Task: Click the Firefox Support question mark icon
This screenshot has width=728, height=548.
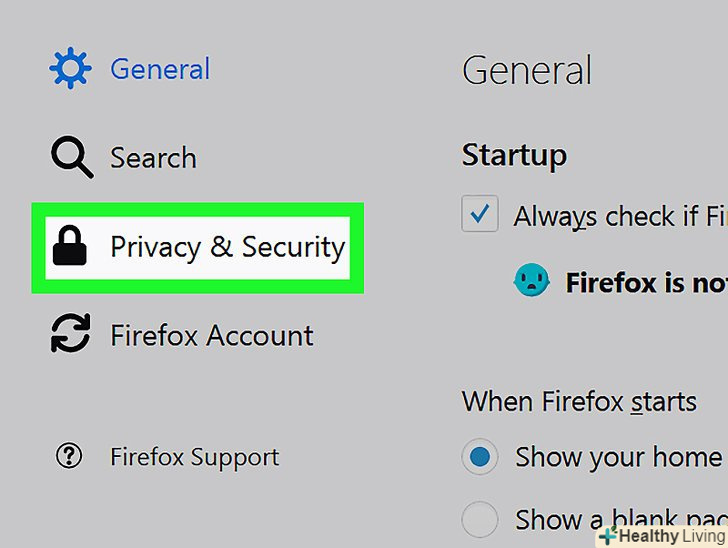Action: pyautogui.click(x=69, y=458)
